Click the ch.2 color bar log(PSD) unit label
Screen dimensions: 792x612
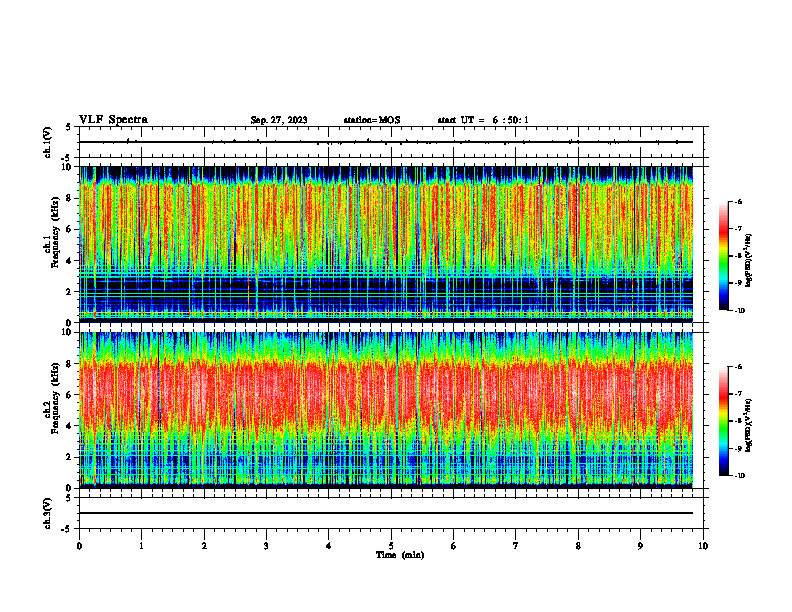pyautogui.click(x=749, y=425)
